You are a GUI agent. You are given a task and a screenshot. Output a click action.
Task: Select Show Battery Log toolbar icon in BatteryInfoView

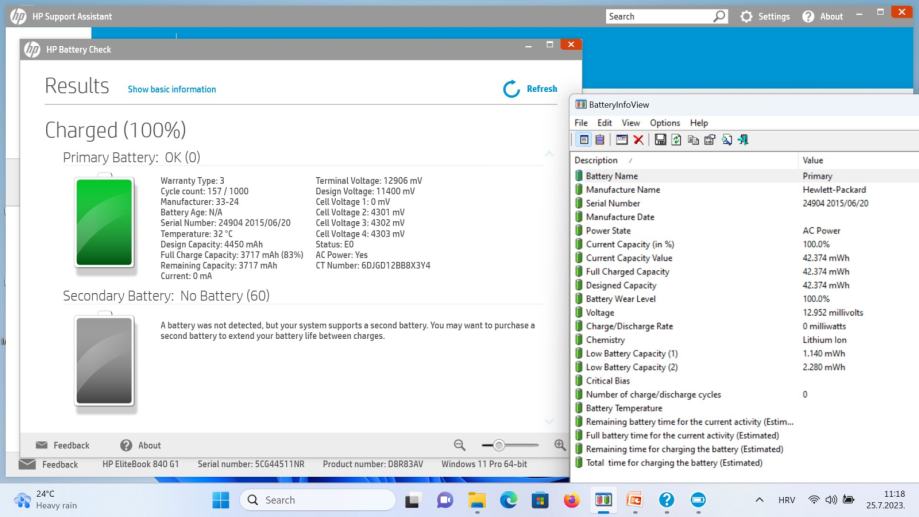(600, 140)
